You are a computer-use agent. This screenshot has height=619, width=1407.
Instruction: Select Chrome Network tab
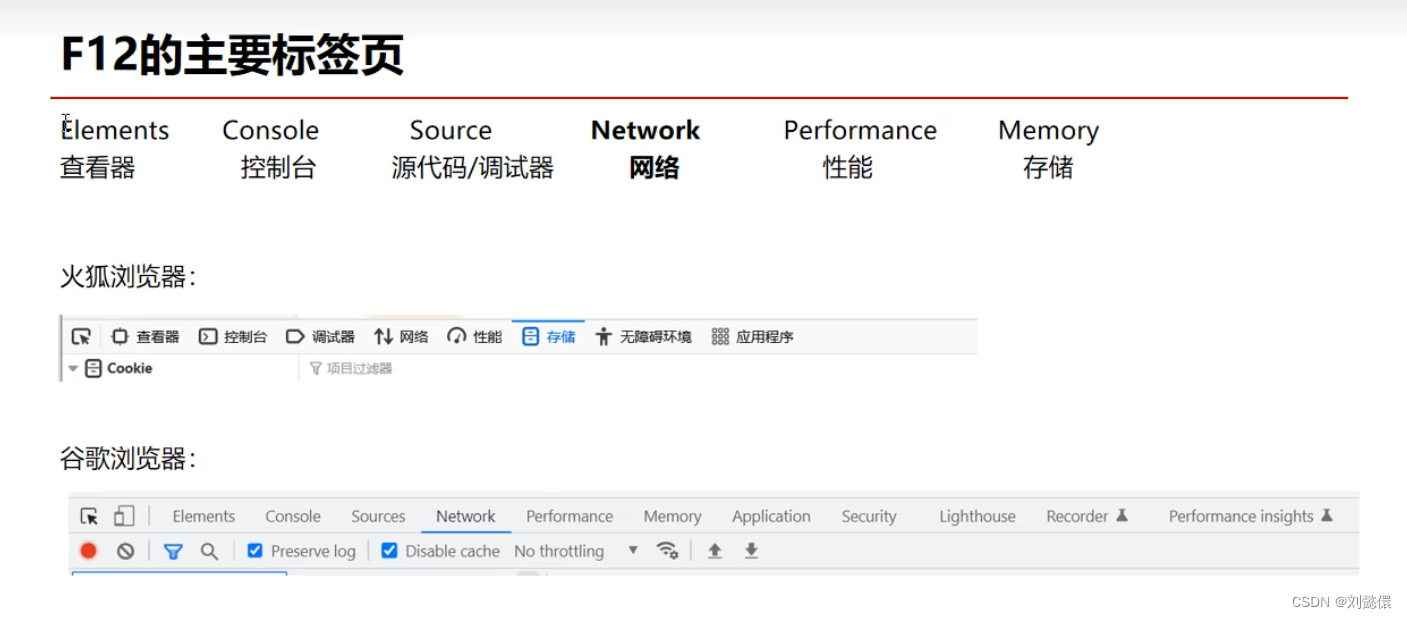pyautogui.click(x=466, y=517)
